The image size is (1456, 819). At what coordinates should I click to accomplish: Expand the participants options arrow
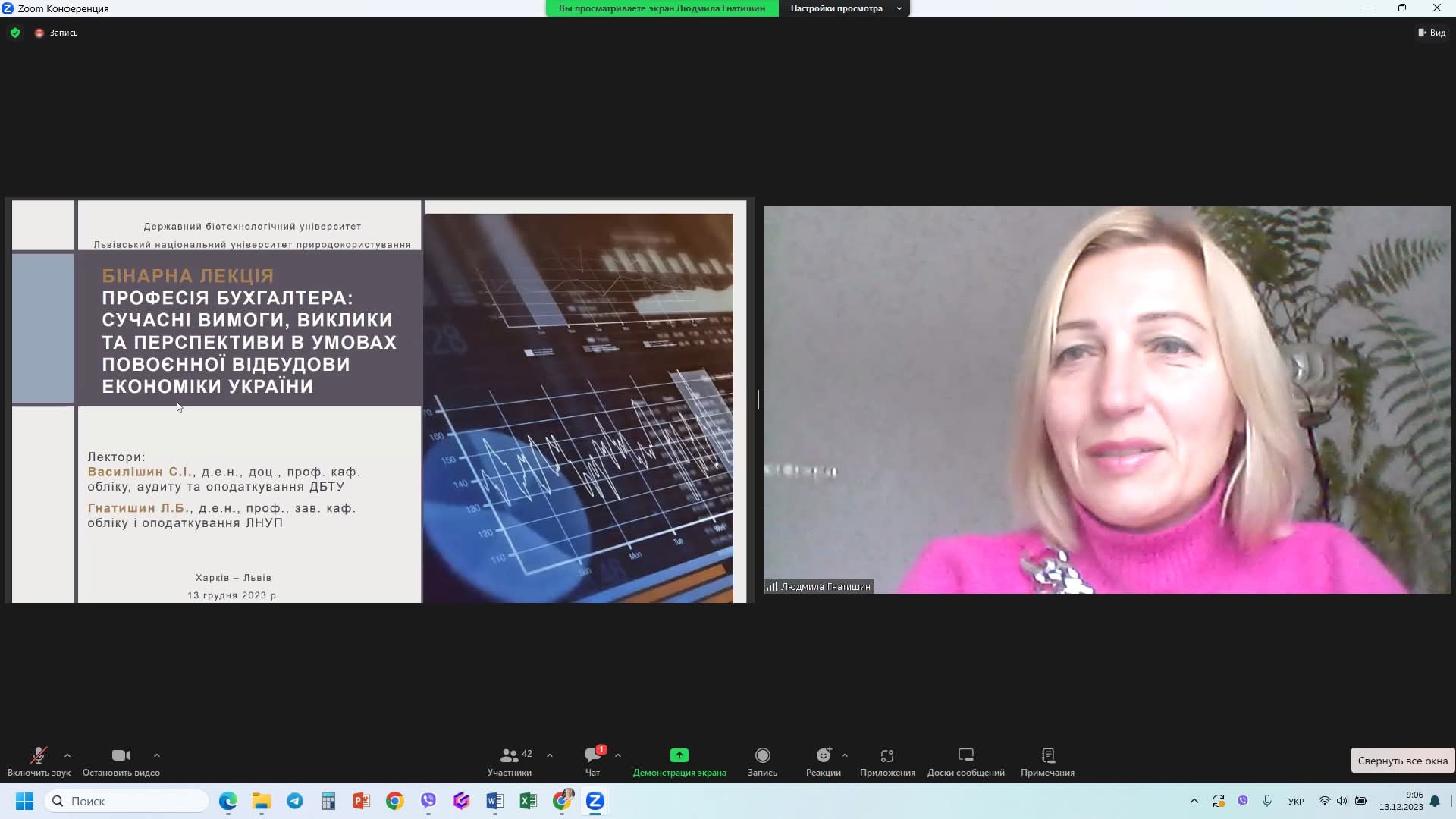click(x=550, y=755)
